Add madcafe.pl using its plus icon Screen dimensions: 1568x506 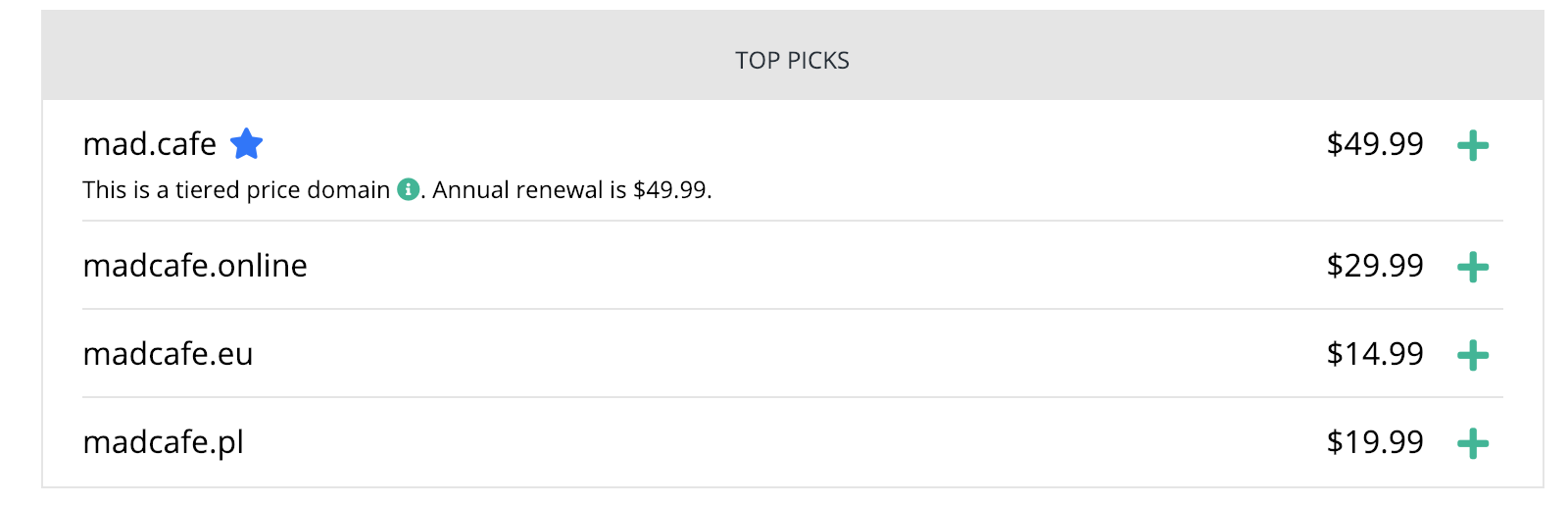coord(1473,443)
